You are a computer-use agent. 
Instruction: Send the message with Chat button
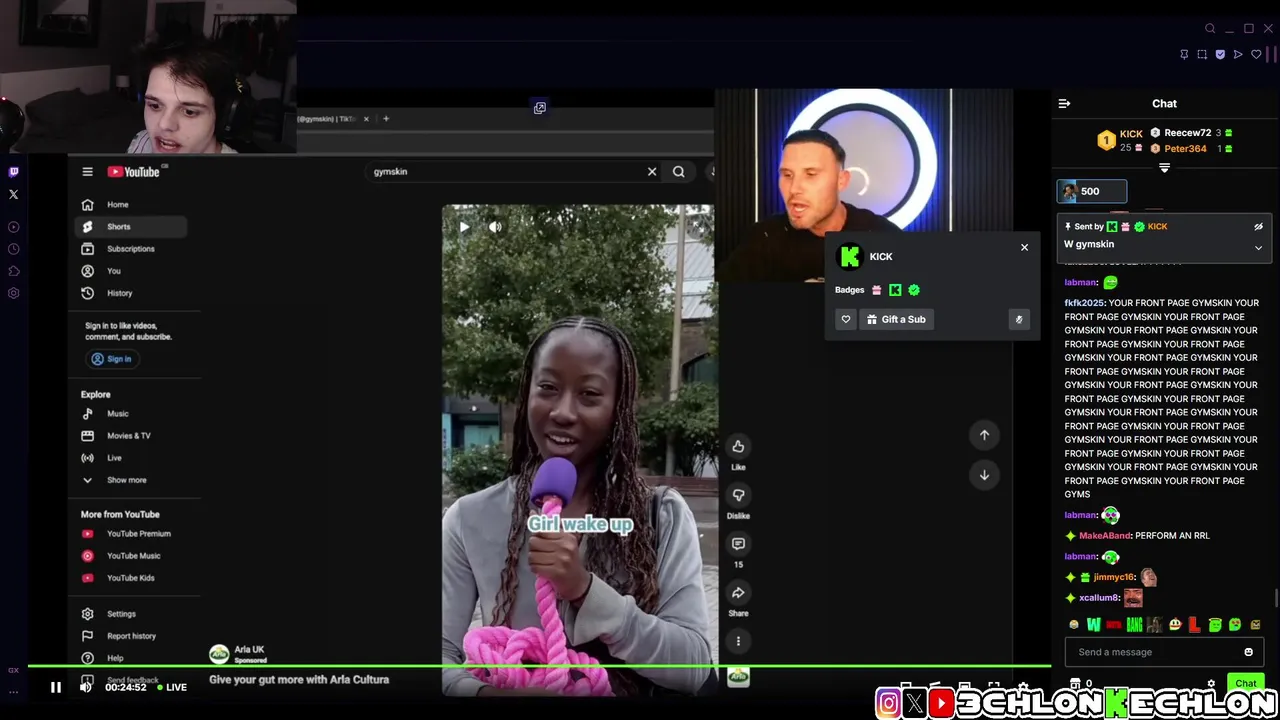pyautogui.click(x=1245, y=684)
